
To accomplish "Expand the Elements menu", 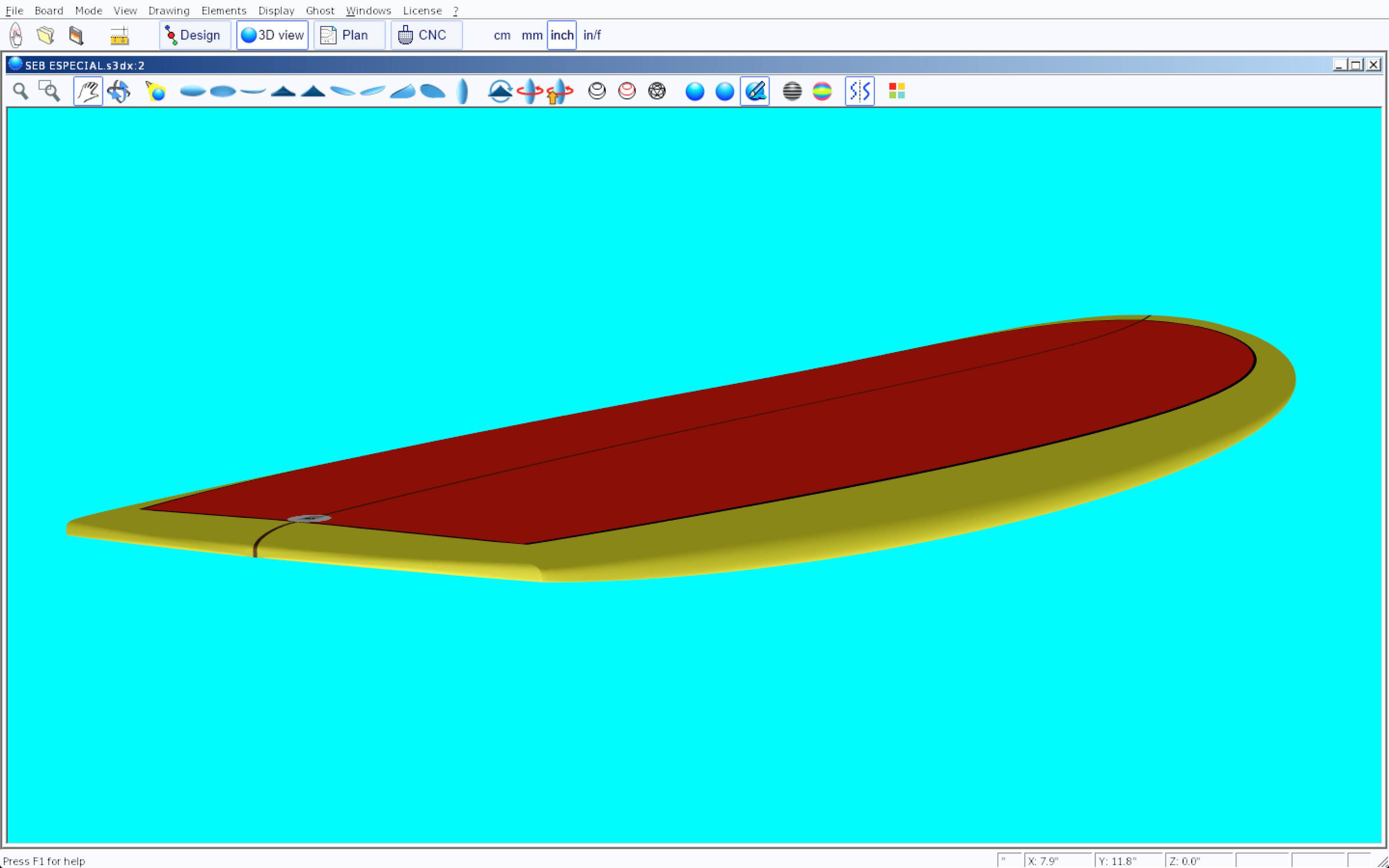I will [x=223, y=11].
